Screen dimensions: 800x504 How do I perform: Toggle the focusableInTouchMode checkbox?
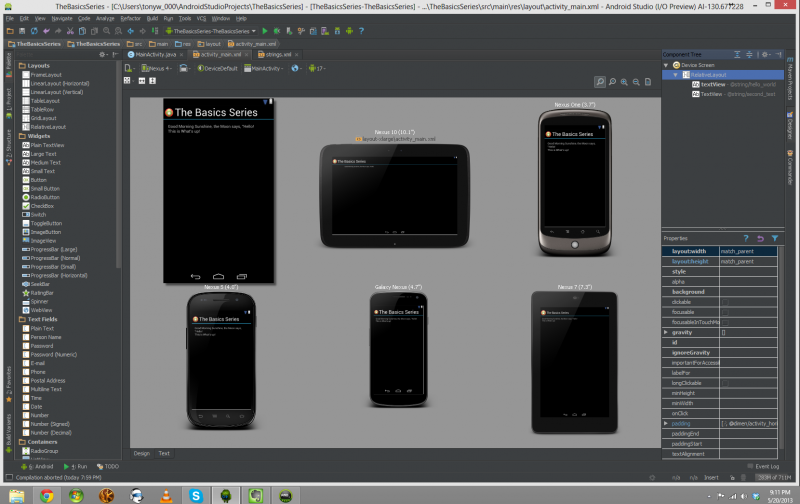click(725, 322)
